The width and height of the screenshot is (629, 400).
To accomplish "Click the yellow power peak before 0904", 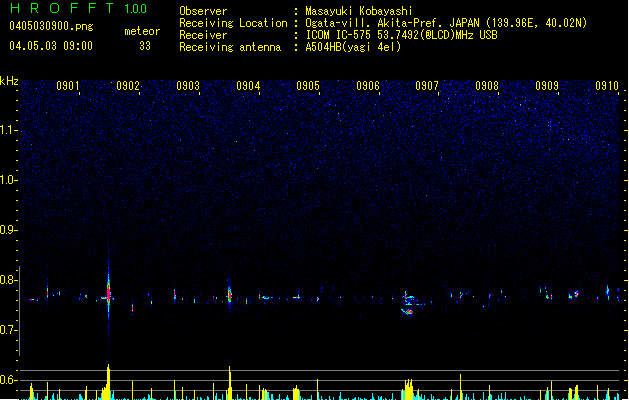I will [x=229, y=382].
